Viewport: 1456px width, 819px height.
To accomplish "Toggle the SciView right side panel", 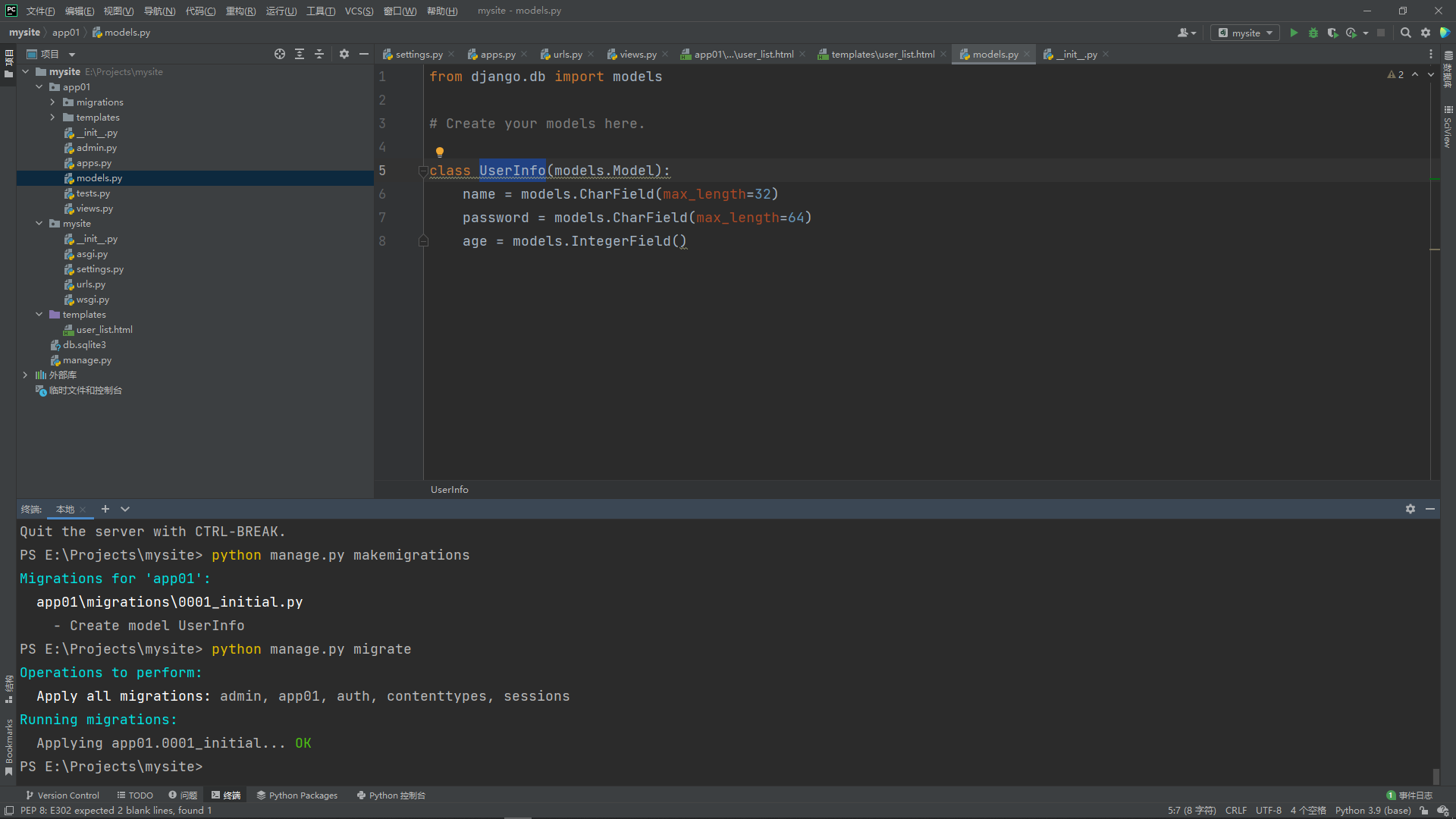I will [1448, 127].
